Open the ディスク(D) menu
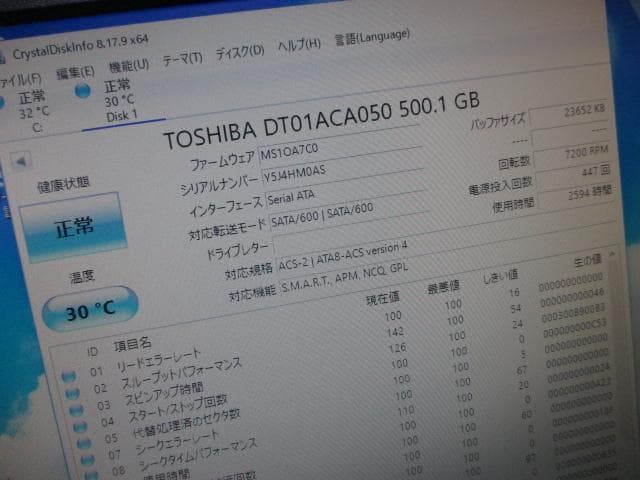 coord(240,51)
